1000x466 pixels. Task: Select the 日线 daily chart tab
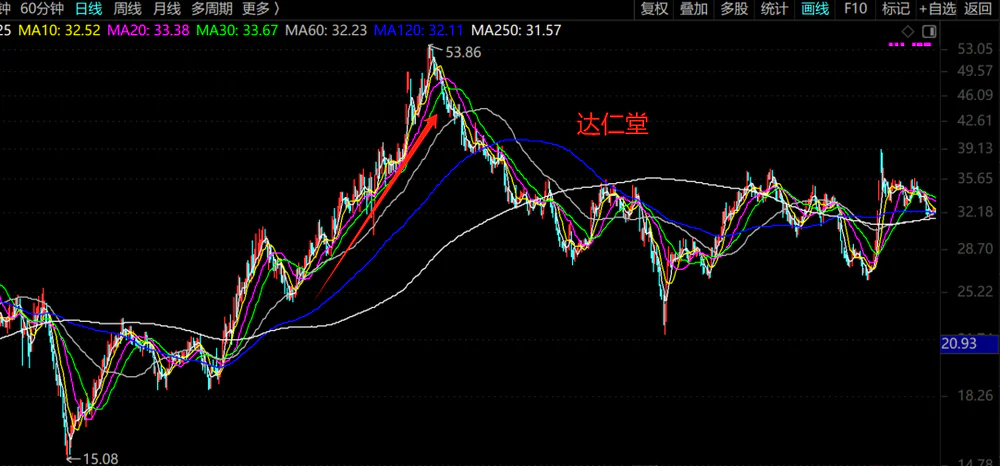[90, 9]
